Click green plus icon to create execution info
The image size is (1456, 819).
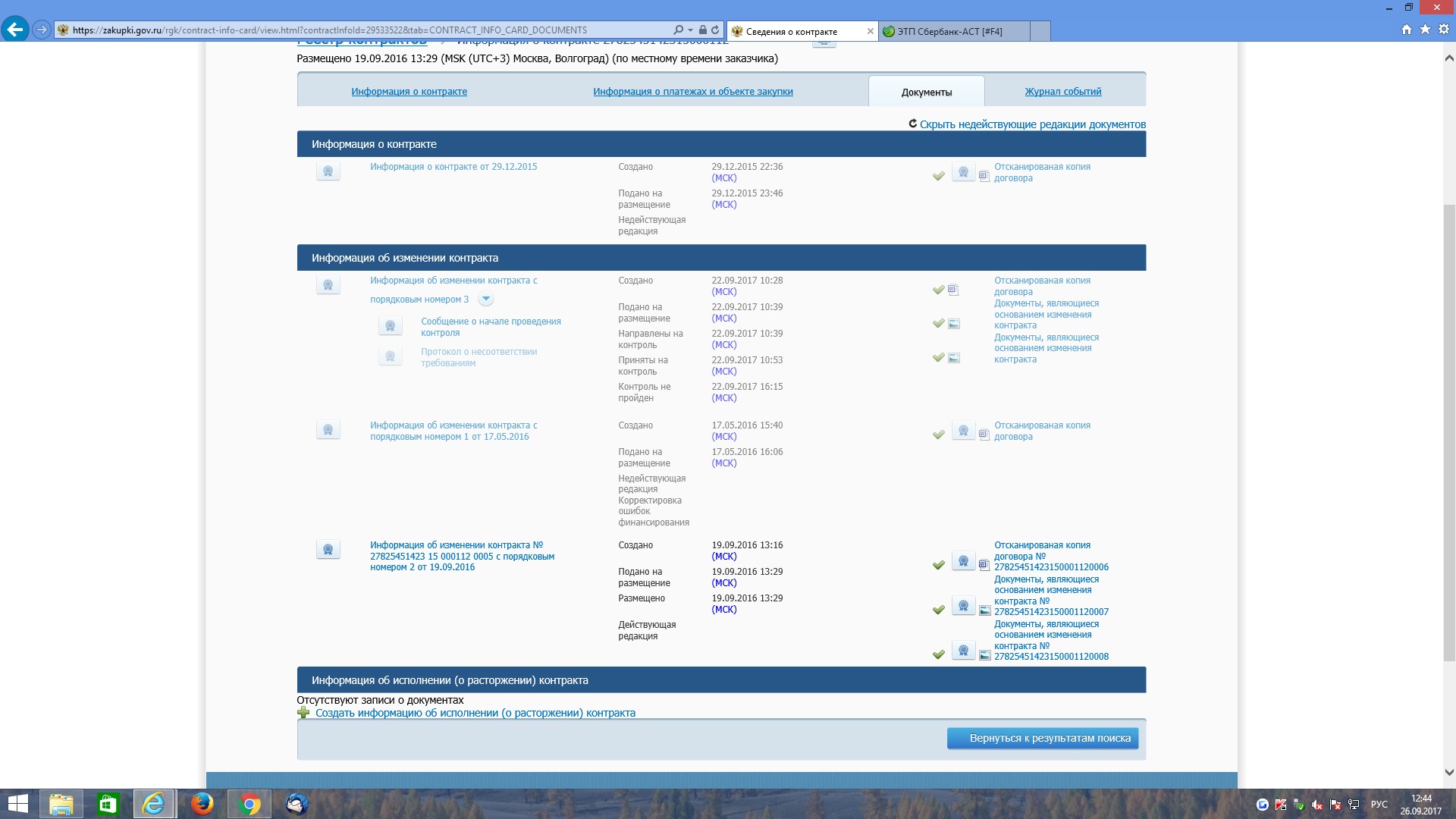click(303, 713)
